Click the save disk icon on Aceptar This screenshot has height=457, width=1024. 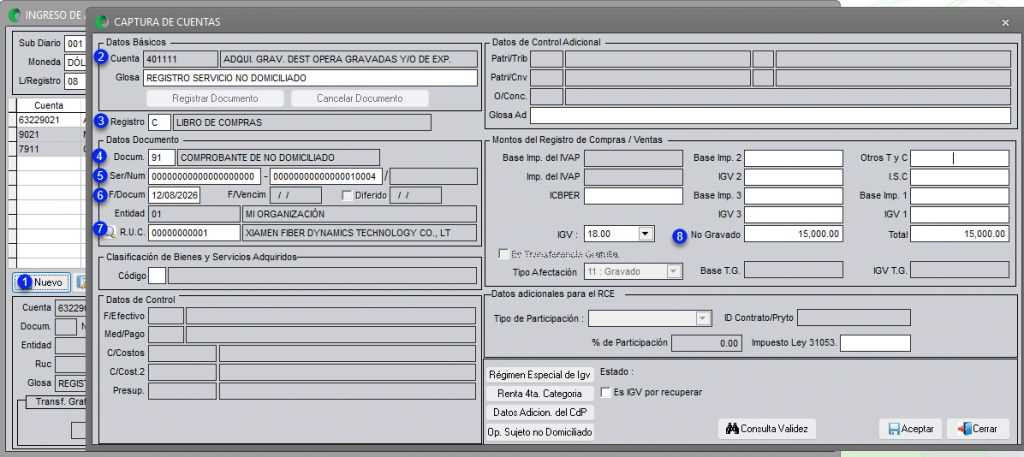[893, 429]
